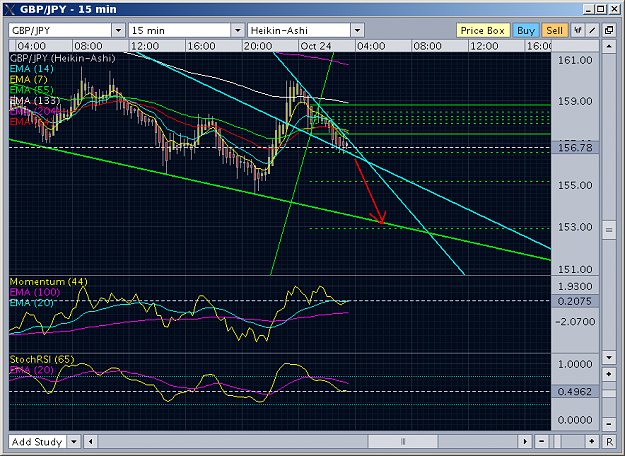
Task: Expand the Add Study dropdown arrow
Action: 74,442
